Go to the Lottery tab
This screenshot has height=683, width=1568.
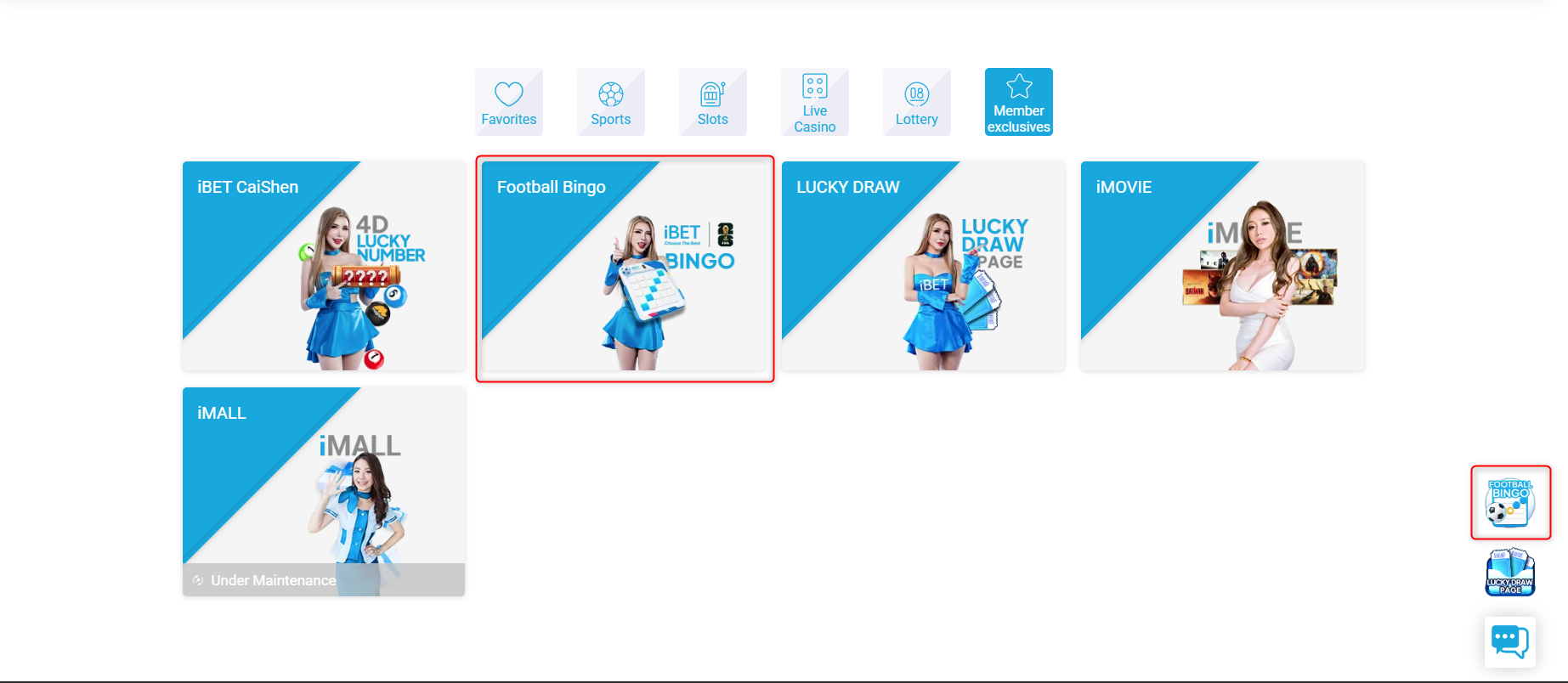[916, 102]
